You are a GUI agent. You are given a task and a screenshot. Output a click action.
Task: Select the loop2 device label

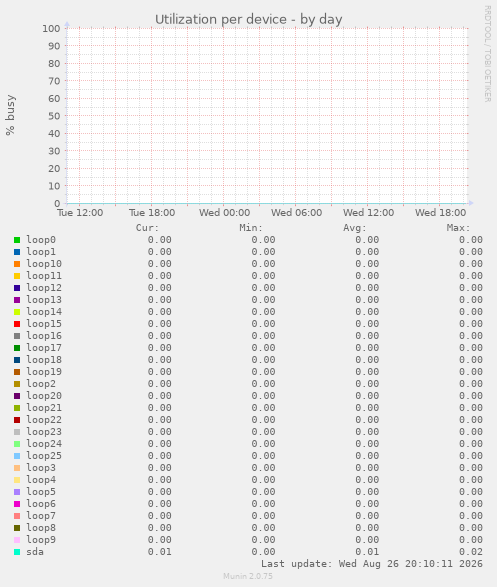pos(41,383)
